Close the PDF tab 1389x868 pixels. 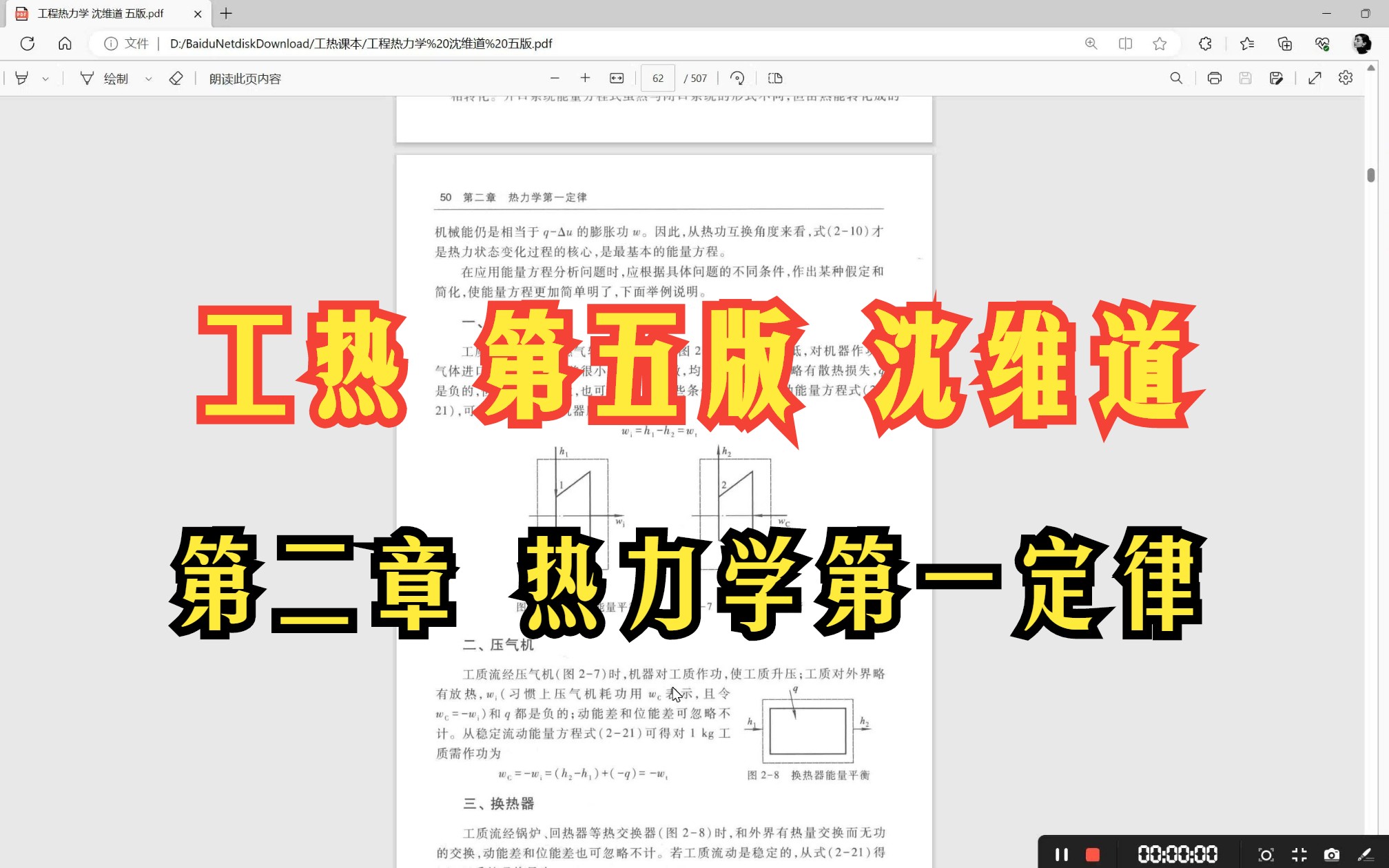point(198,14)
